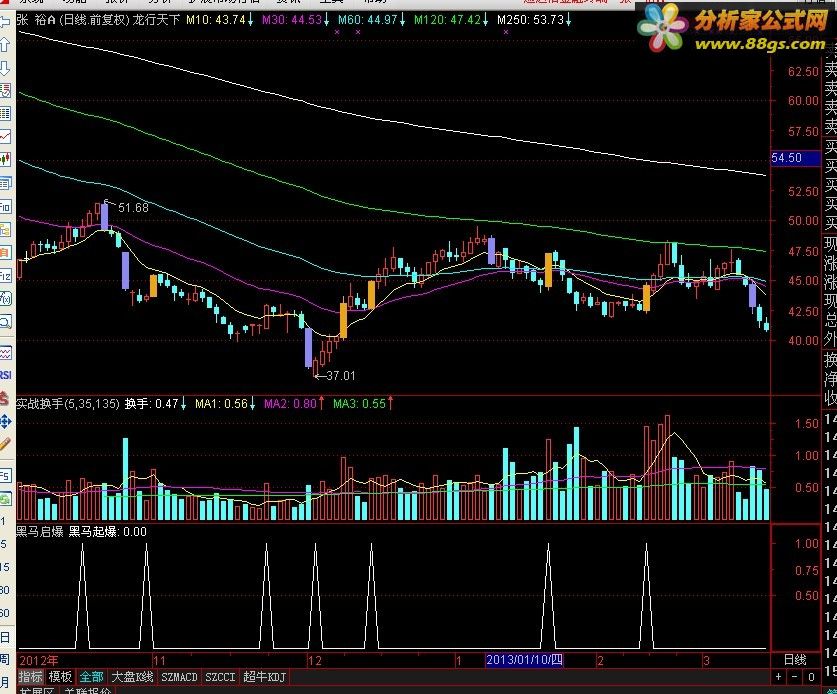Open the window list icon
The width and height of the screenshot is (837, 694).
tap(5, 183)
